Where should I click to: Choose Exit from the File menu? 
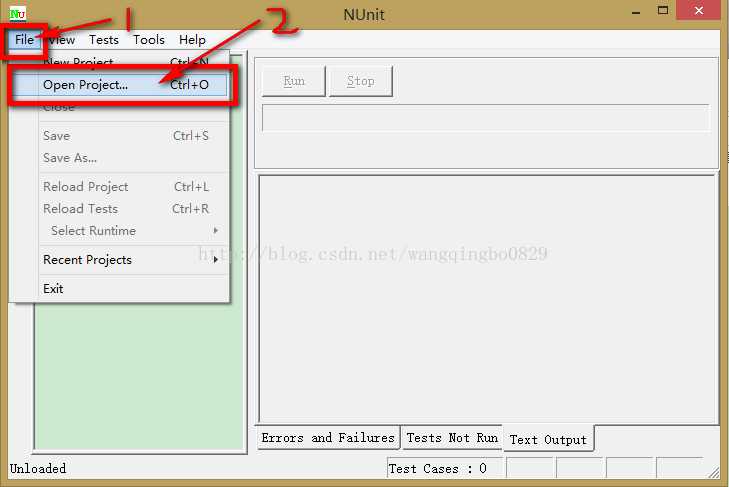coord(120,288)
